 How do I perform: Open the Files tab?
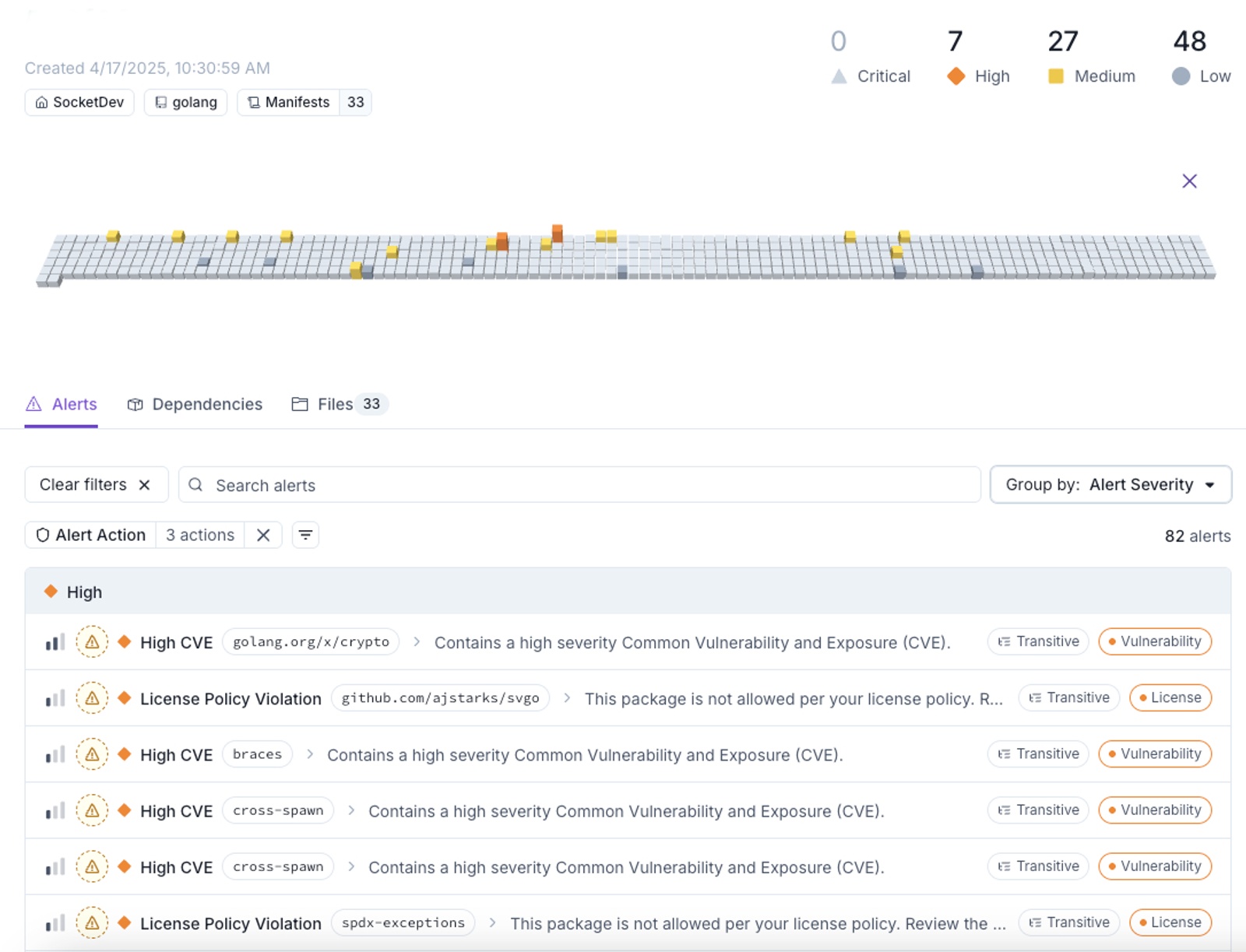tap(340, 404)
